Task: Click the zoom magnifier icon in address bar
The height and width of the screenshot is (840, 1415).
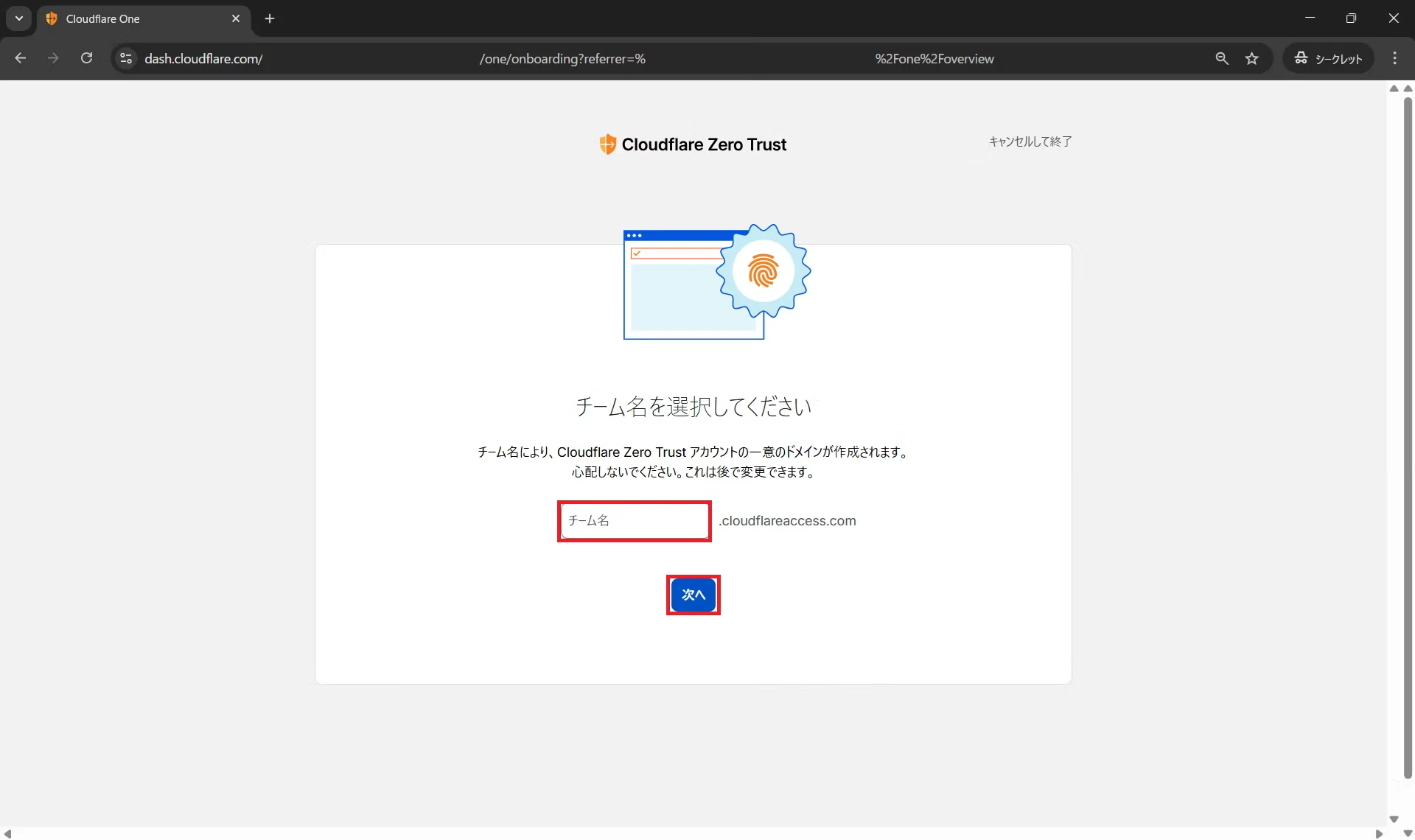Action: point(1222,58)
